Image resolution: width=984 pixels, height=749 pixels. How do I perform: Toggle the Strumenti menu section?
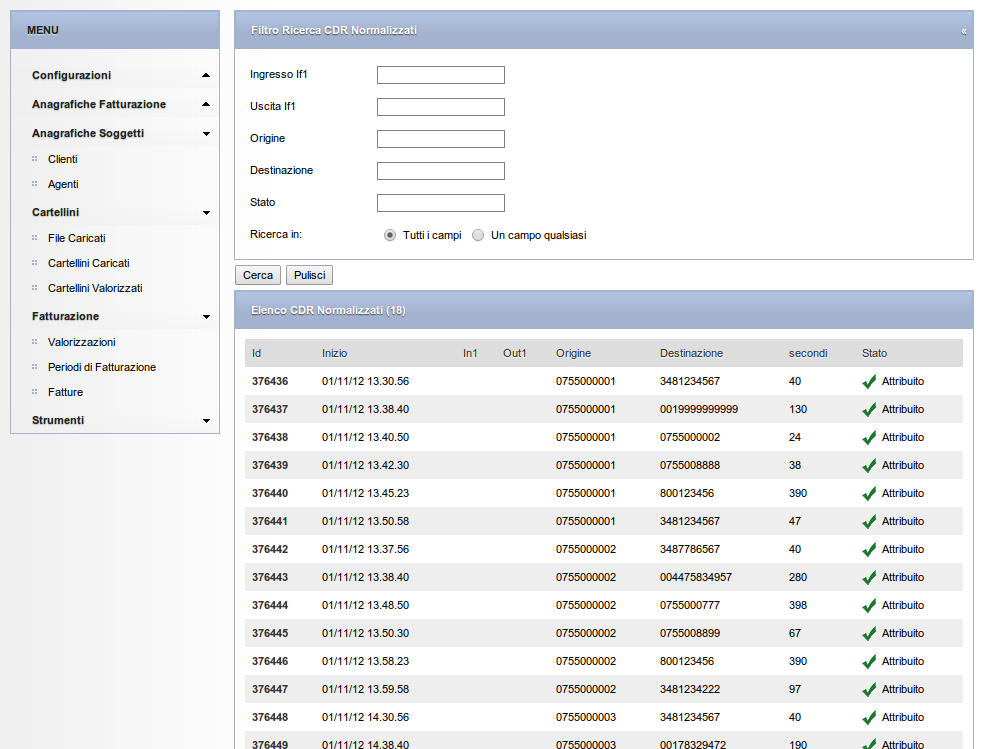click(x=206, y=421)
